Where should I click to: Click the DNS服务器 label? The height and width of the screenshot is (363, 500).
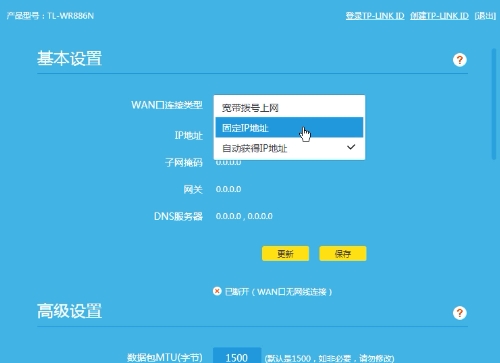[x=178, y=216]
